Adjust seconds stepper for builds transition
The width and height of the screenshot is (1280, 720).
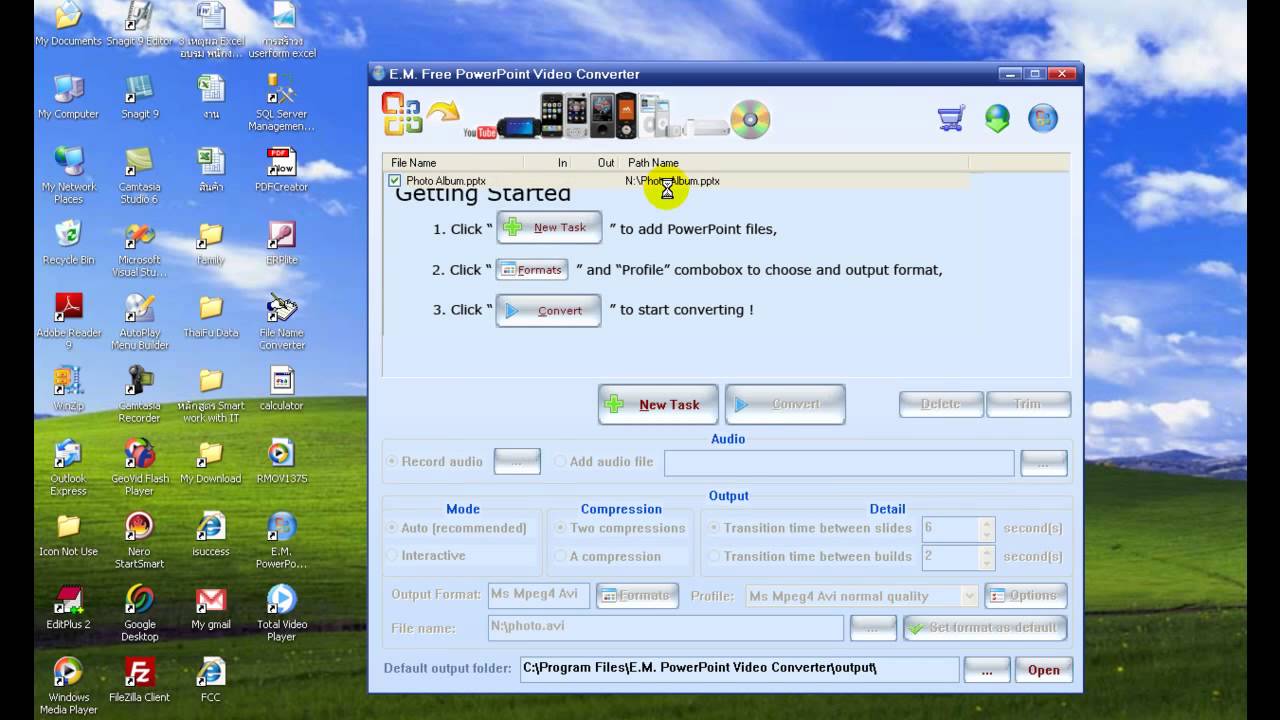(987, 556)
